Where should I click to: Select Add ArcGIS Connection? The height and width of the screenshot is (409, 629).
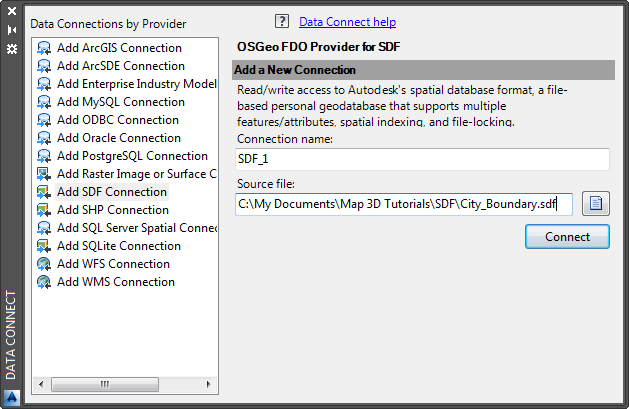click(x=119, y=48)
